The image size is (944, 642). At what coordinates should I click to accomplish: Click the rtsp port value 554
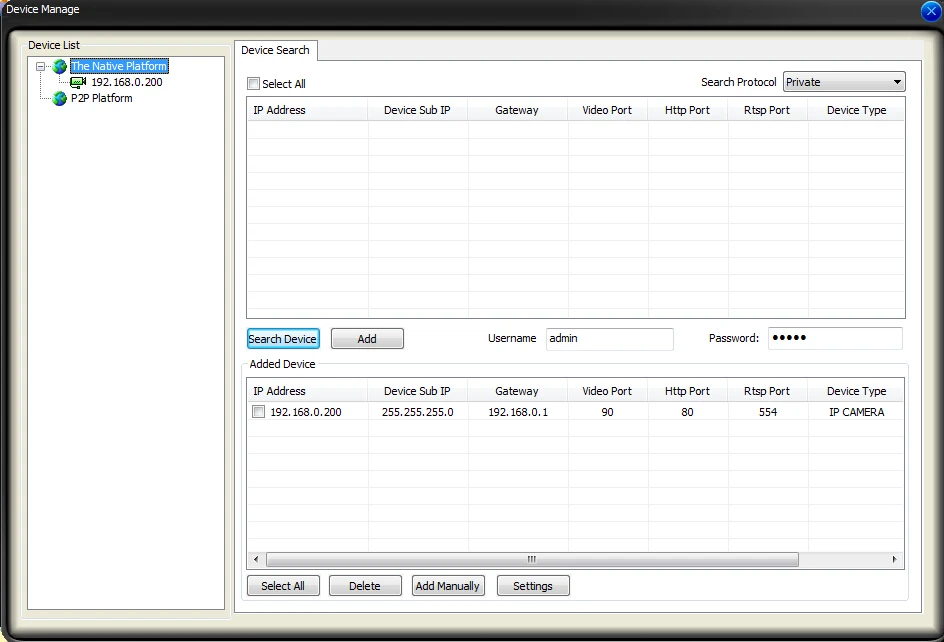(768, 413)
